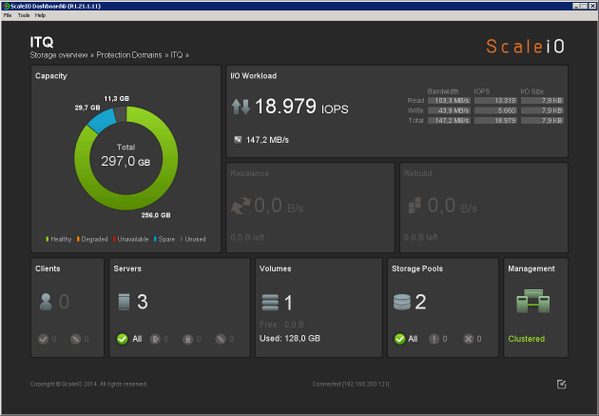
Task: Click the Servers count 3
Action: 142,302
